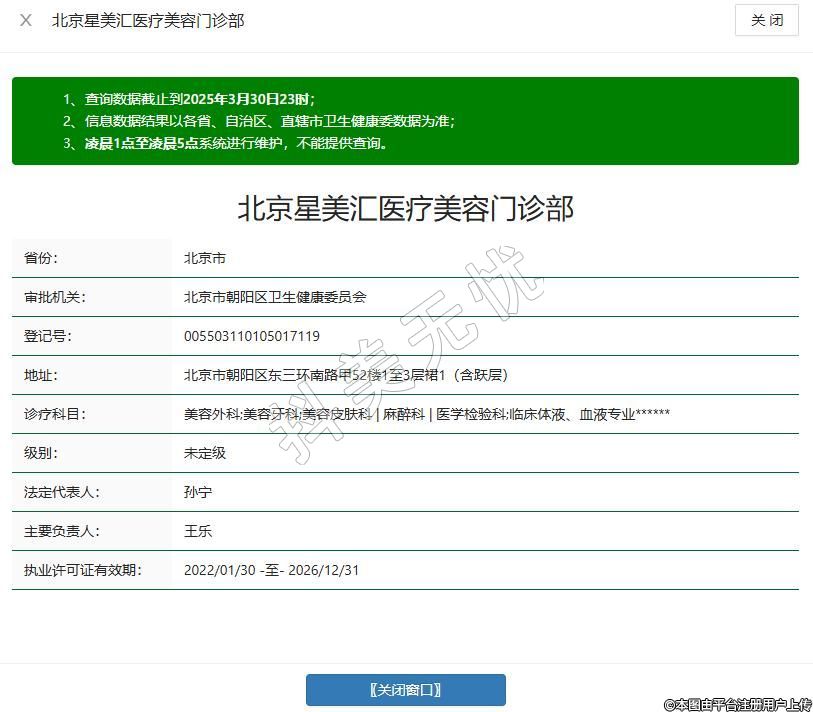Click the notice about the 2025年3月30日 data cutoff
Viewport: 813px width, 712px height.
189,99
